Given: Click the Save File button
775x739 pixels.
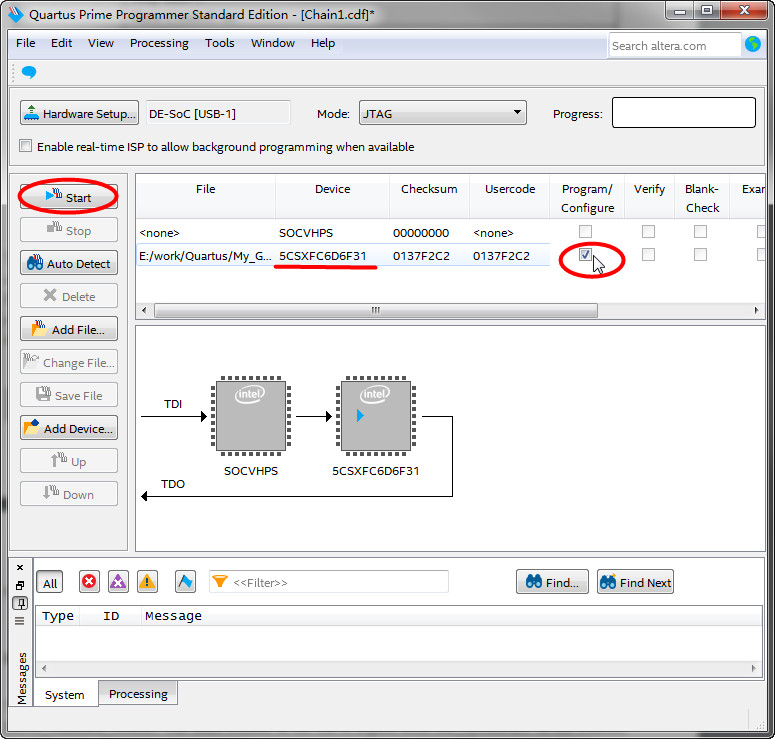Looking at the screenshot, I should [x=69, y=395].
